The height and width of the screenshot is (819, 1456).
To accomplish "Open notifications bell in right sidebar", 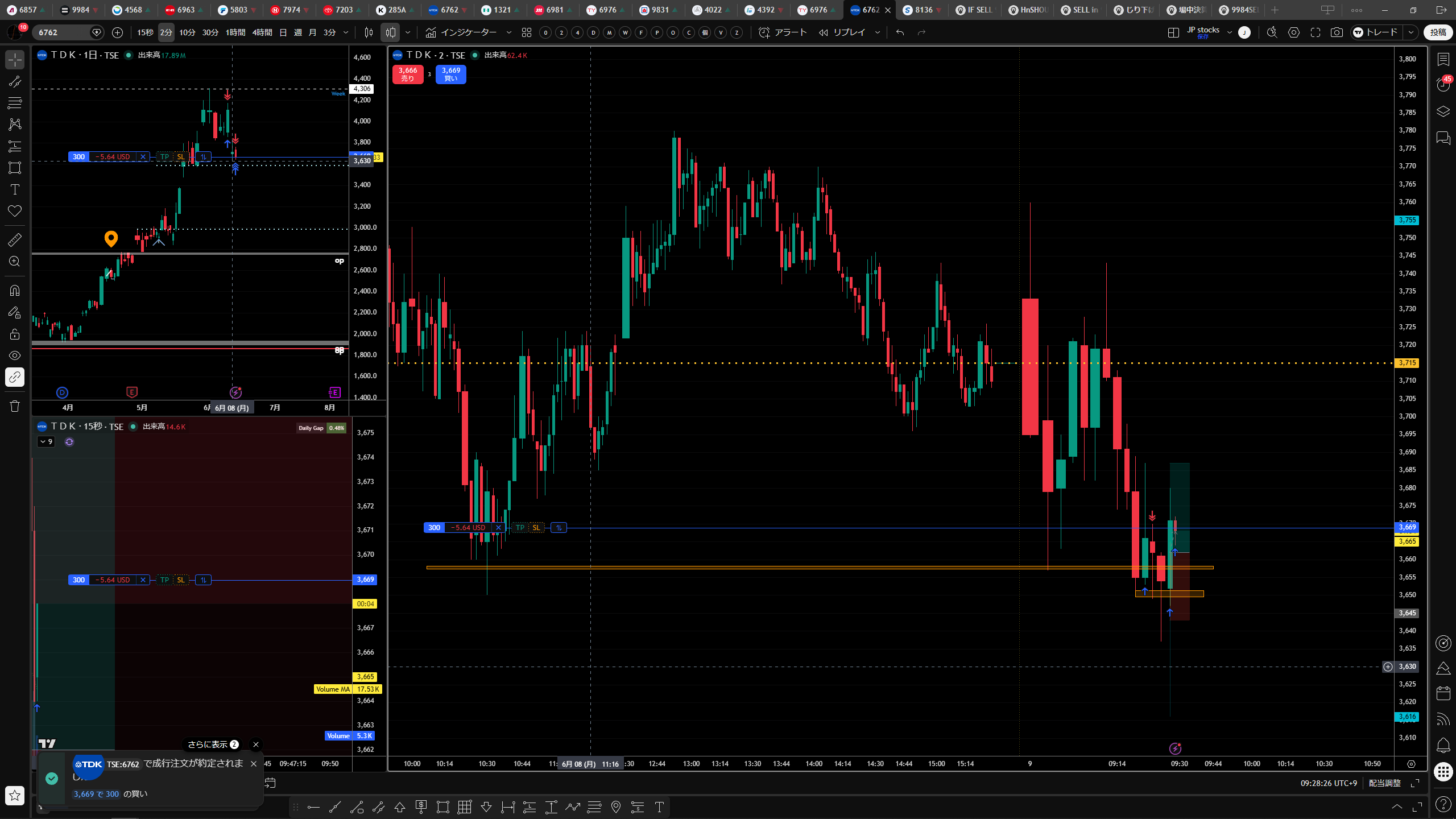I will click(1443, 745).
